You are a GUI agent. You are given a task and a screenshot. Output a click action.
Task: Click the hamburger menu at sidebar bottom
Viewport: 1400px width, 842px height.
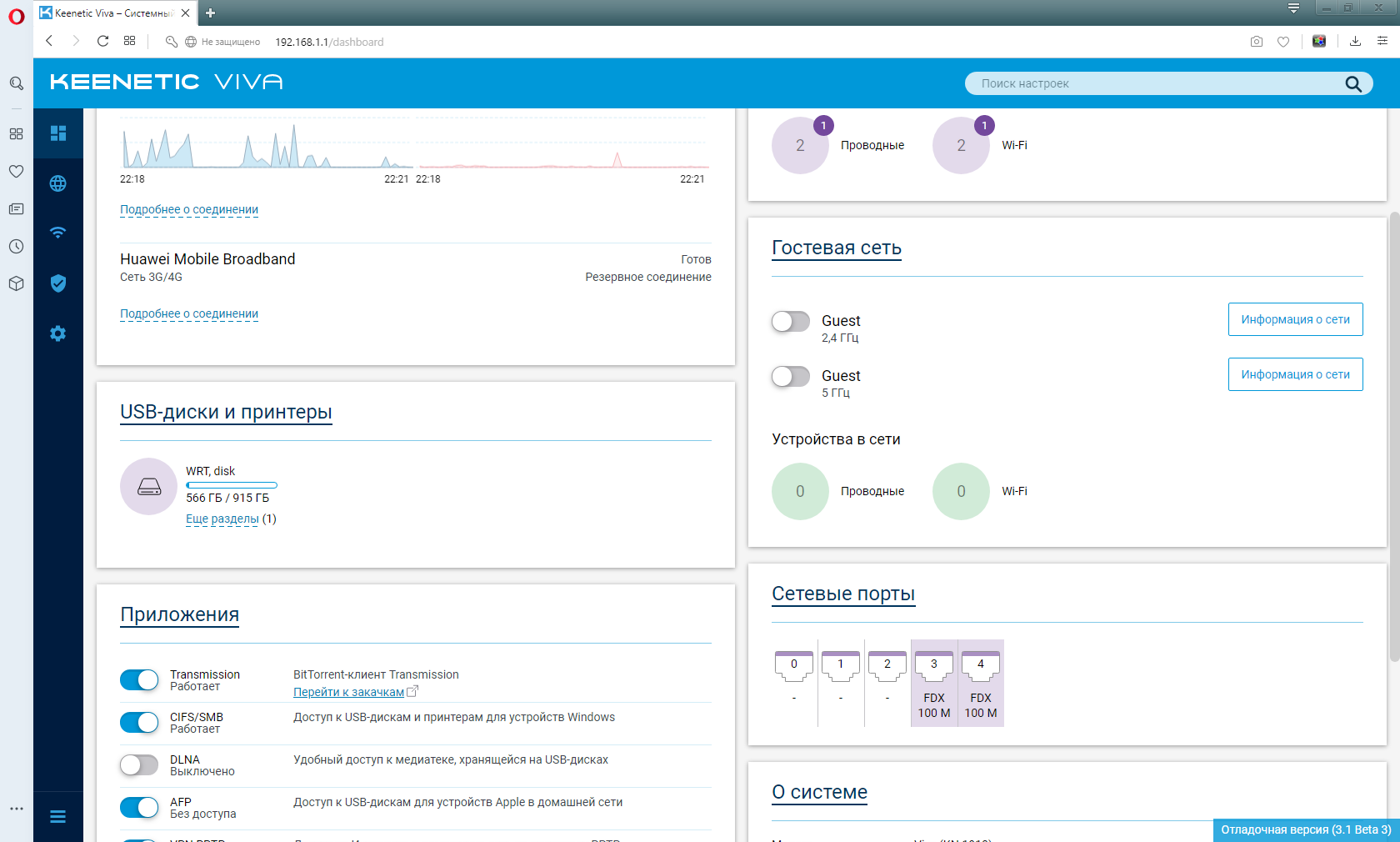tap(57, 817)
